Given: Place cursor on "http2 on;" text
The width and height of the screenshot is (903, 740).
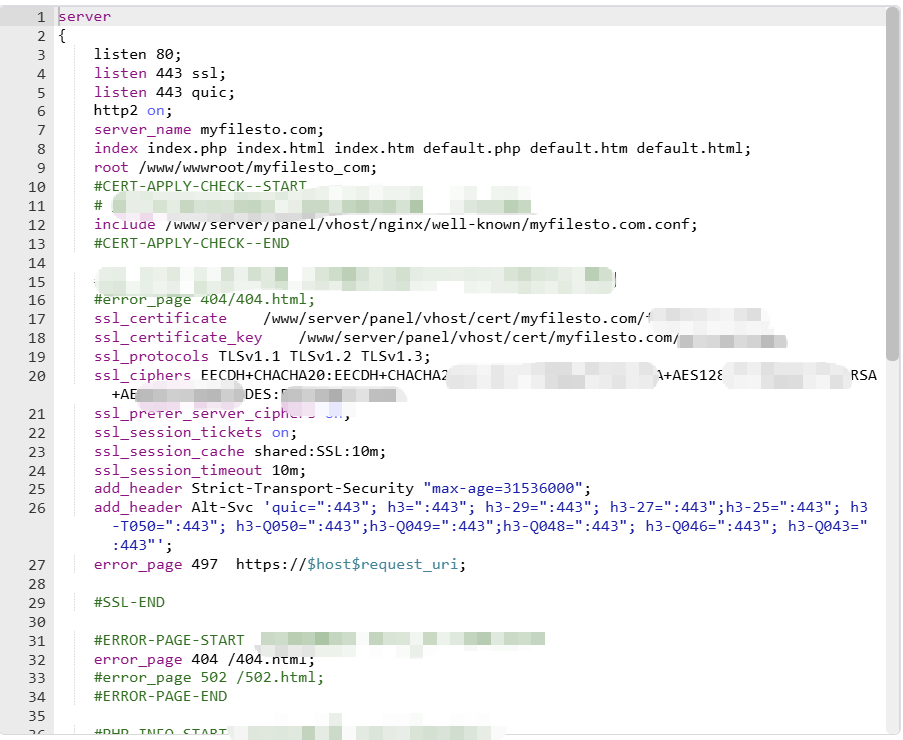Looking at the screenshot, I should click(133, 111).
